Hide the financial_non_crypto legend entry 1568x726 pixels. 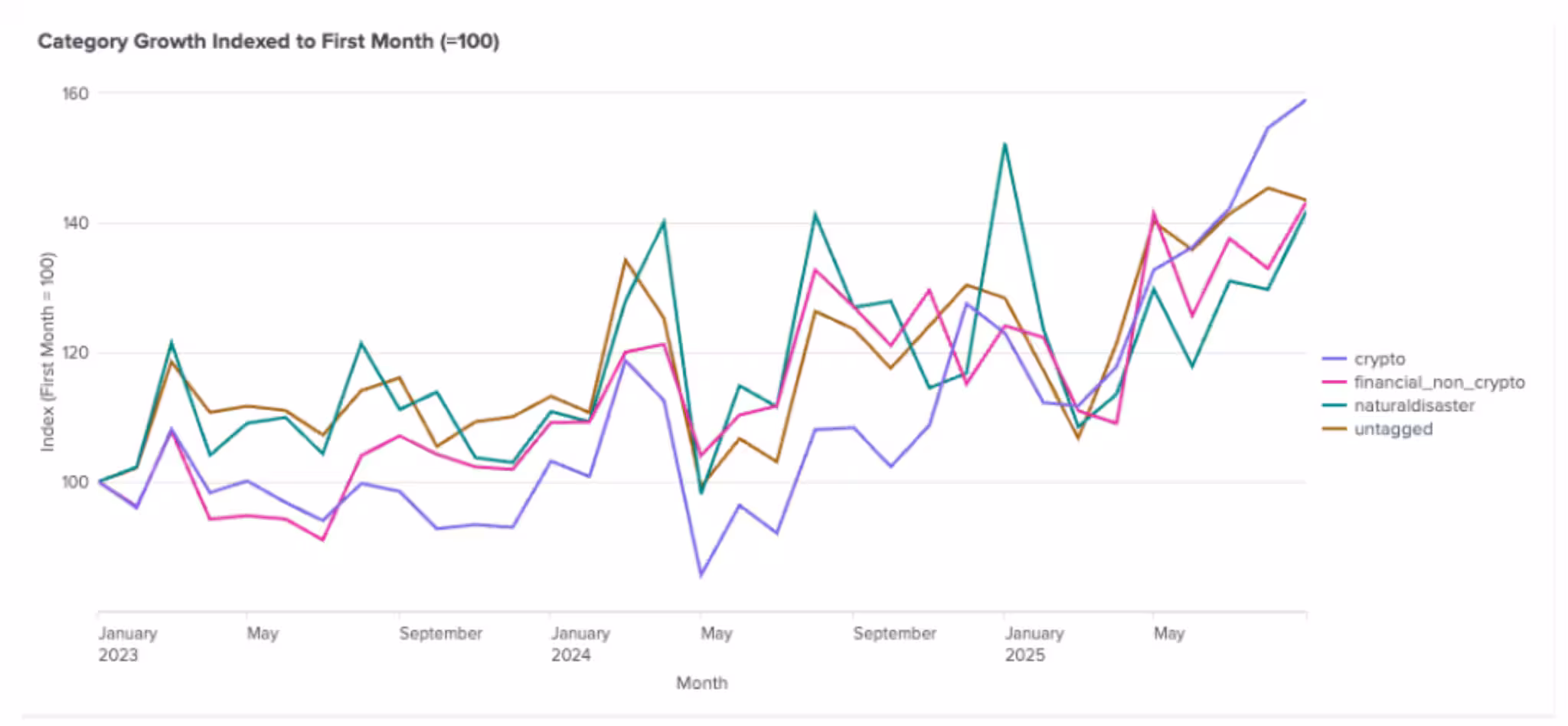1439,382
